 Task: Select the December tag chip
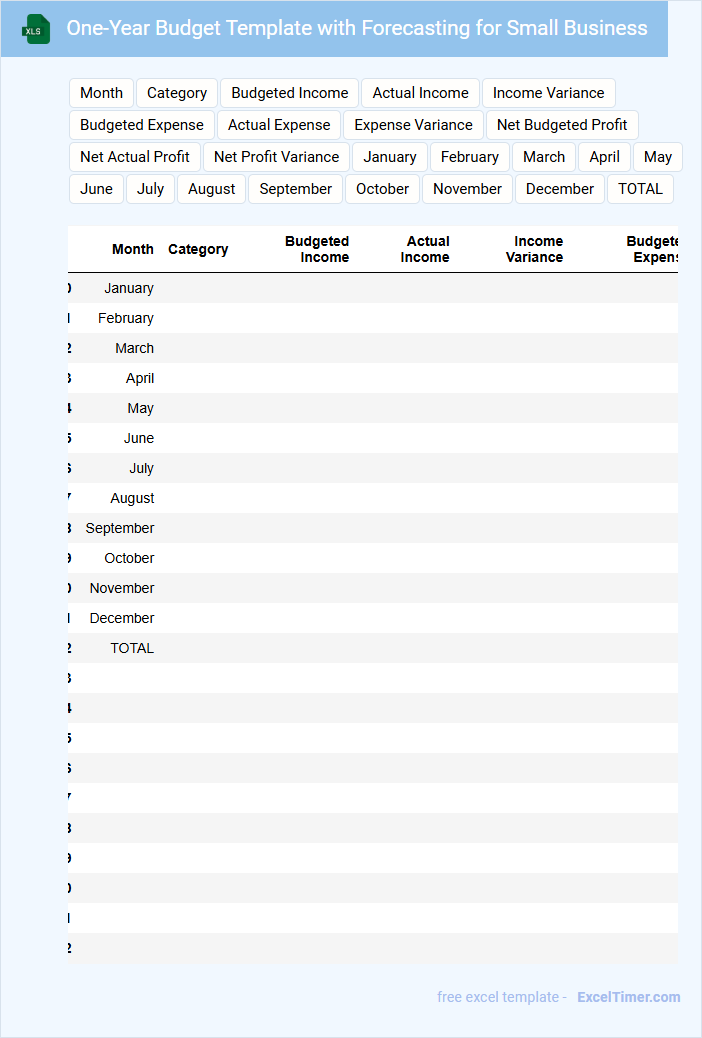click(560, 189)
